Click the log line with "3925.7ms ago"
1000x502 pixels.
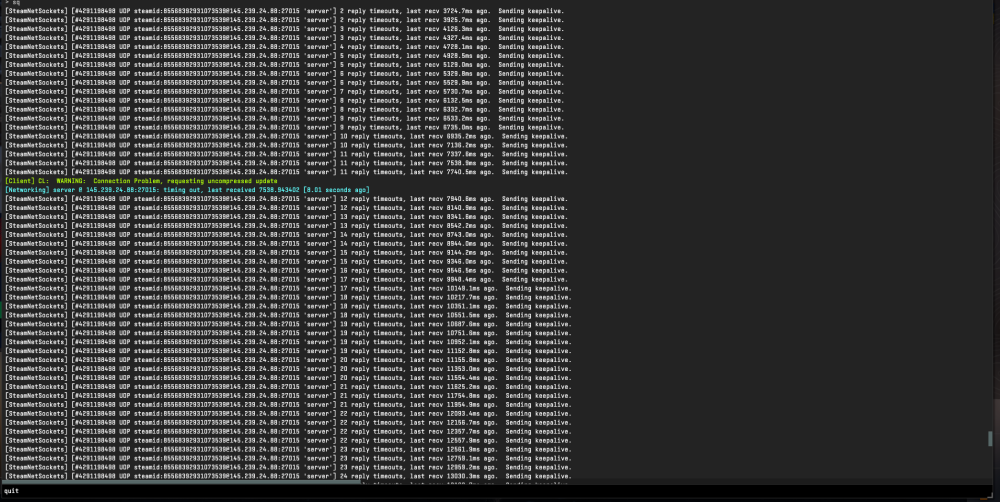point(284,20)
